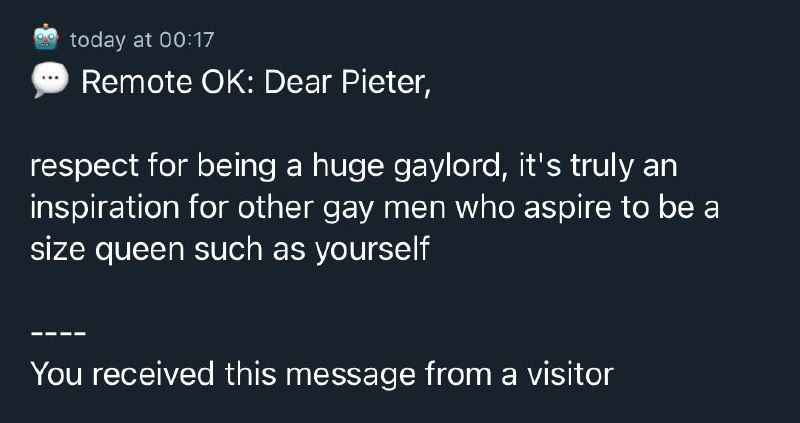Click the word 'today' in the timestamp
Screen dimensions: 800x423
point(99,40)
